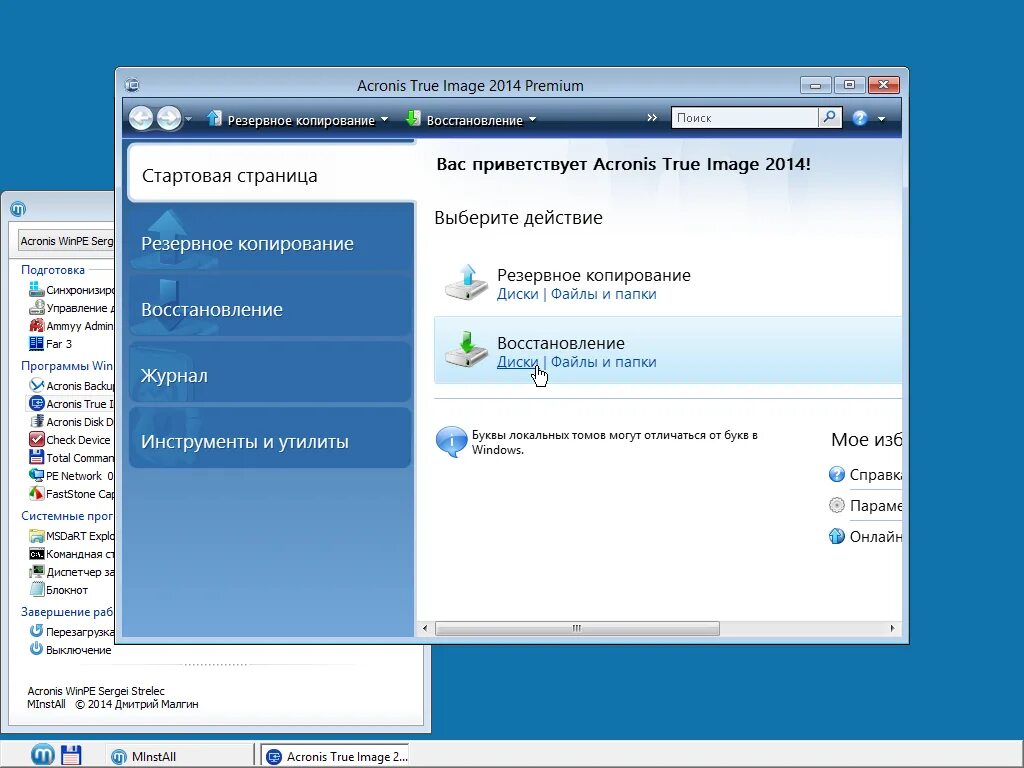Launch Total Commander from MInstAll list

pos(71,458)
